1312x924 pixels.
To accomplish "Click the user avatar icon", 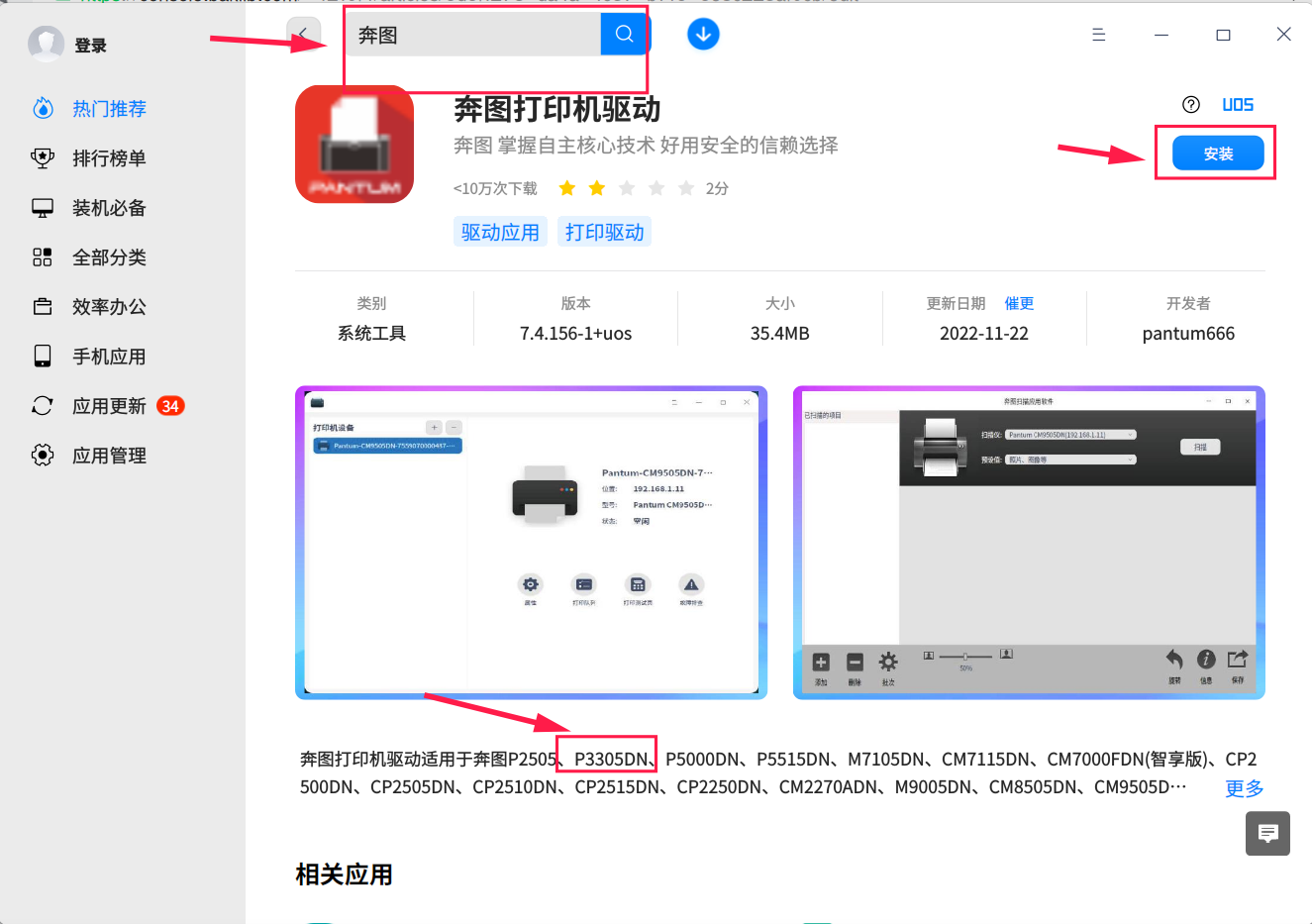I will [46, 44].
